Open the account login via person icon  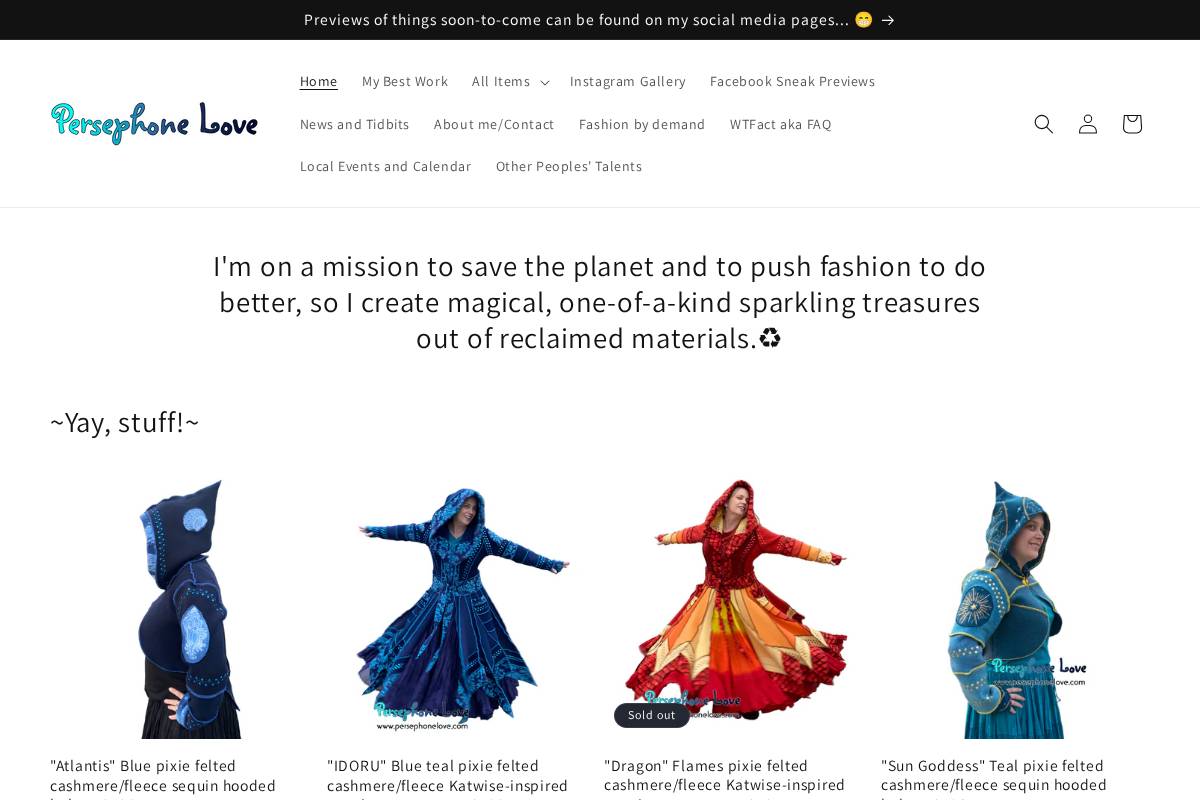click(x=1087, y=124)
